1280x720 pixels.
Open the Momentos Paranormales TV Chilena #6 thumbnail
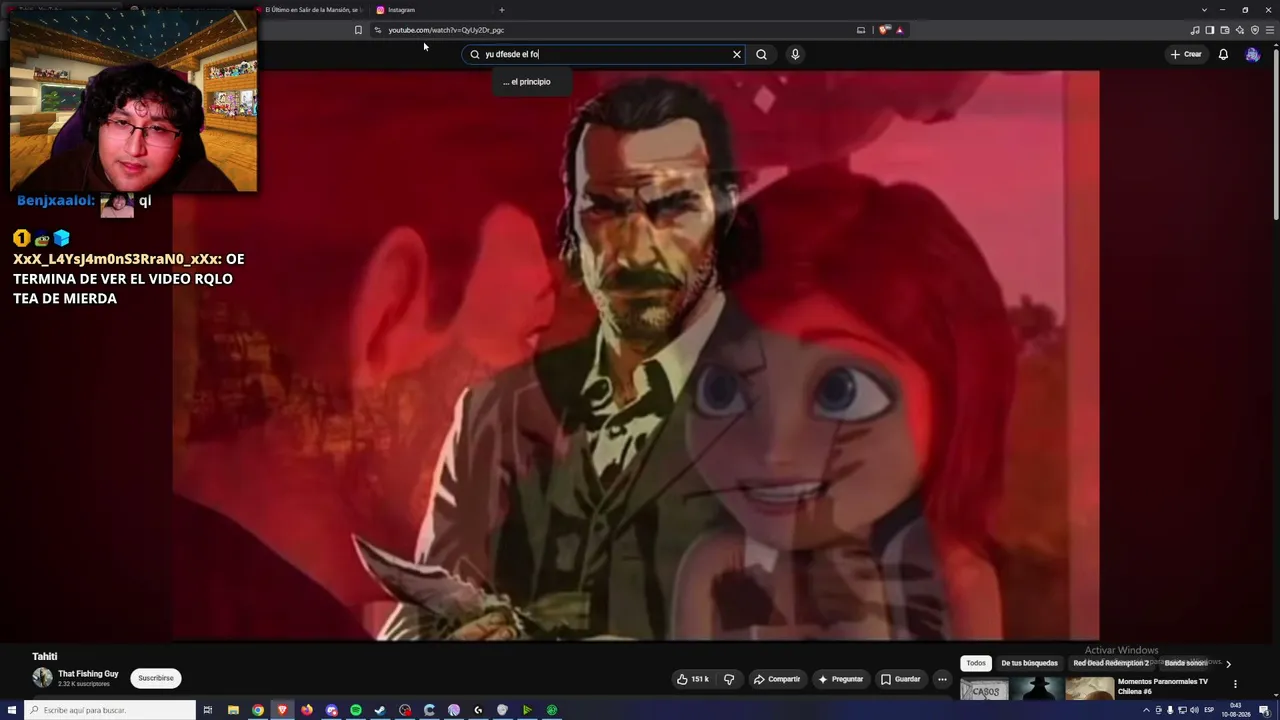pyautogui.click(x=1037, y=689)
